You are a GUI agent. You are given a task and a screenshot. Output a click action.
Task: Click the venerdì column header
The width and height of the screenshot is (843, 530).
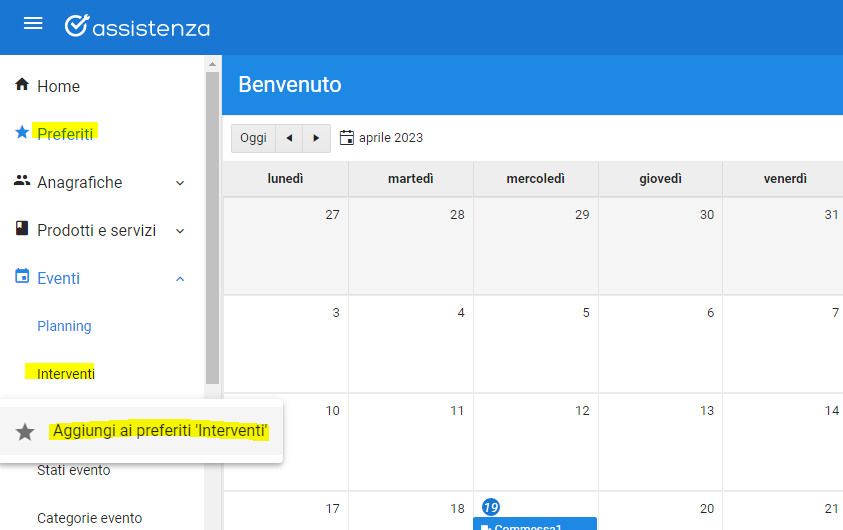785,178
